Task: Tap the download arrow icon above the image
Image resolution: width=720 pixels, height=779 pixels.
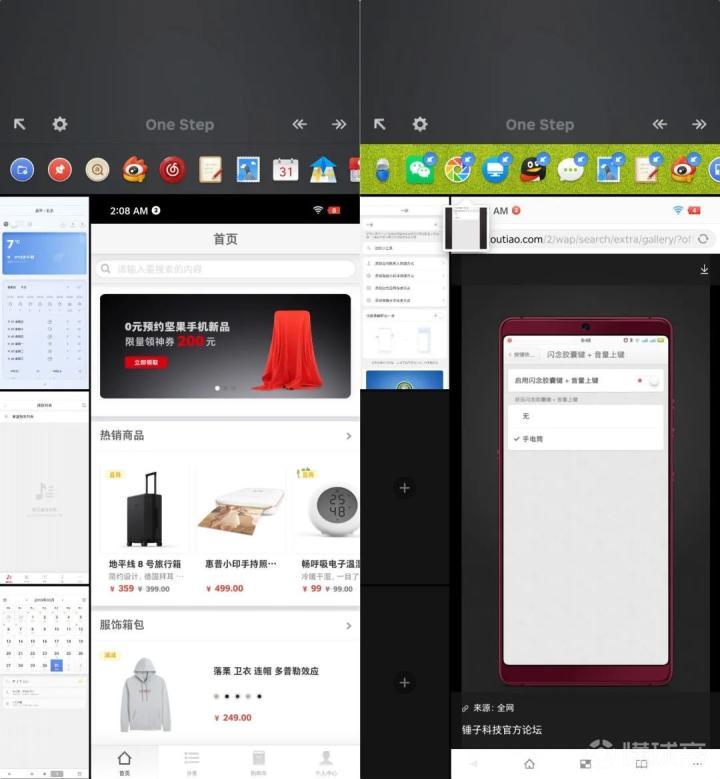Action: coord(704,269)
